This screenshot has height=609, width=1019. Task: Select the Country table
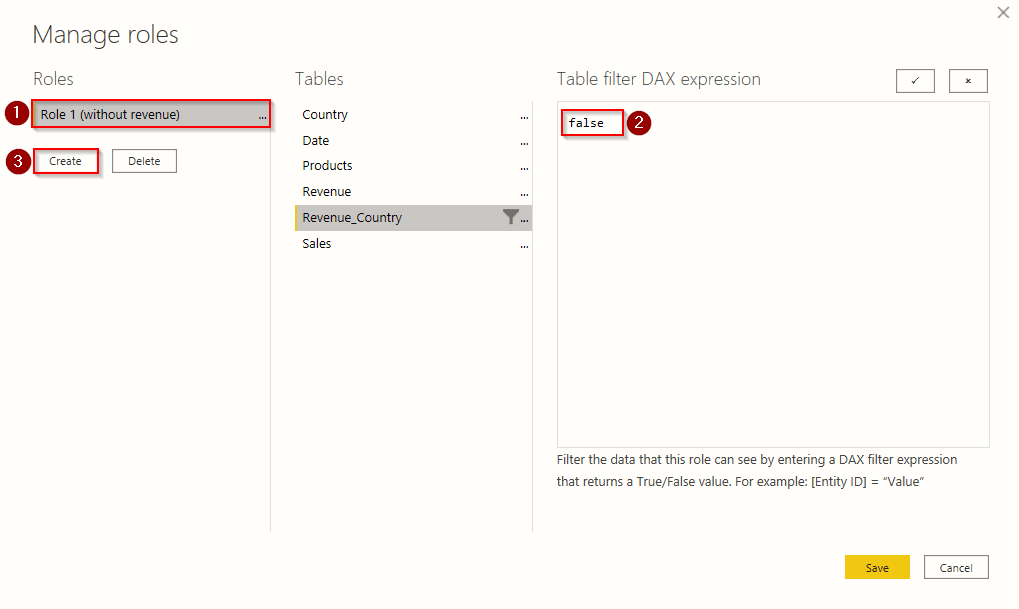325,115
